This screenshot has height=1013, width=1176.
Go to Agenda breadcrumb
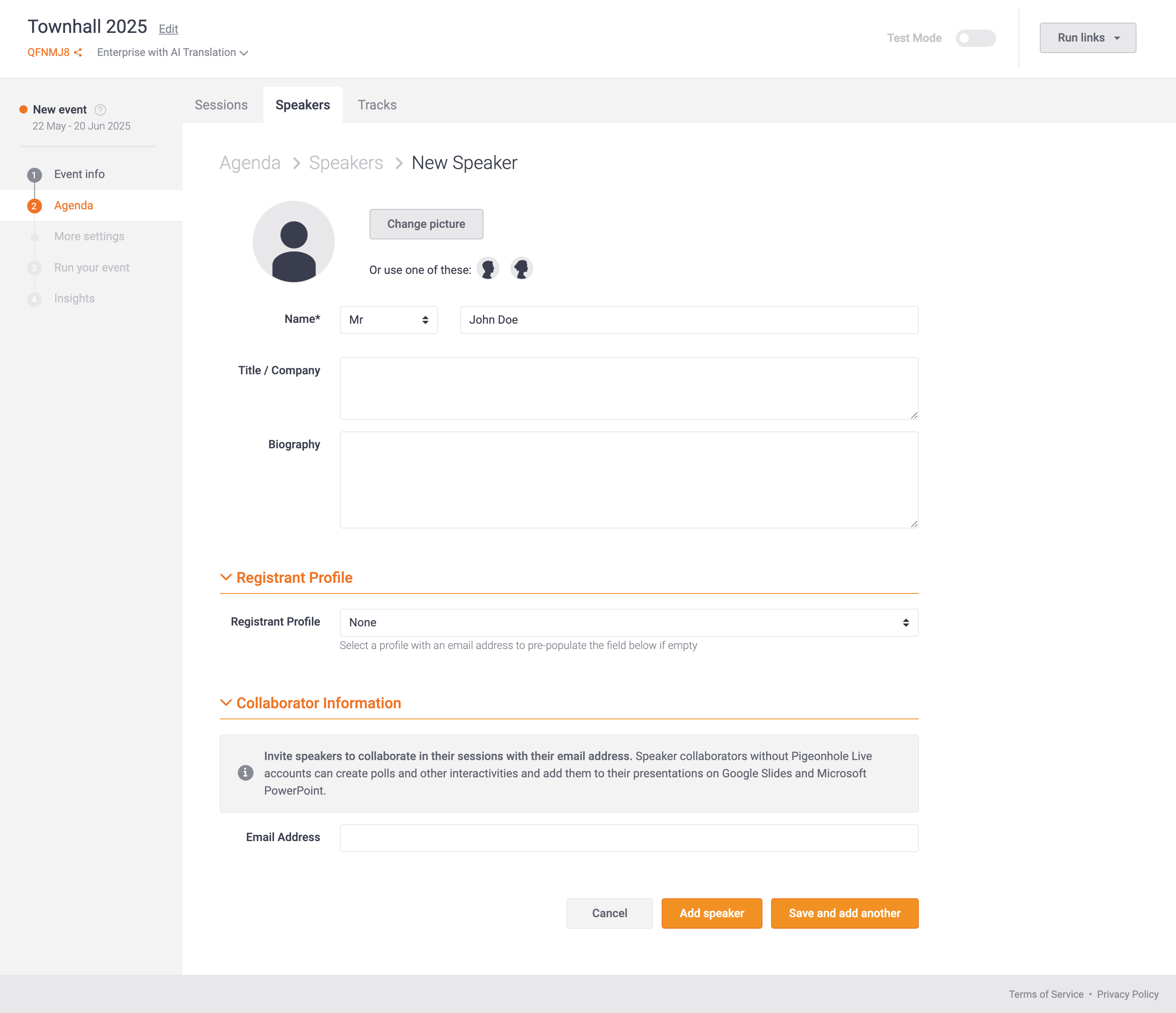point(250,163)
